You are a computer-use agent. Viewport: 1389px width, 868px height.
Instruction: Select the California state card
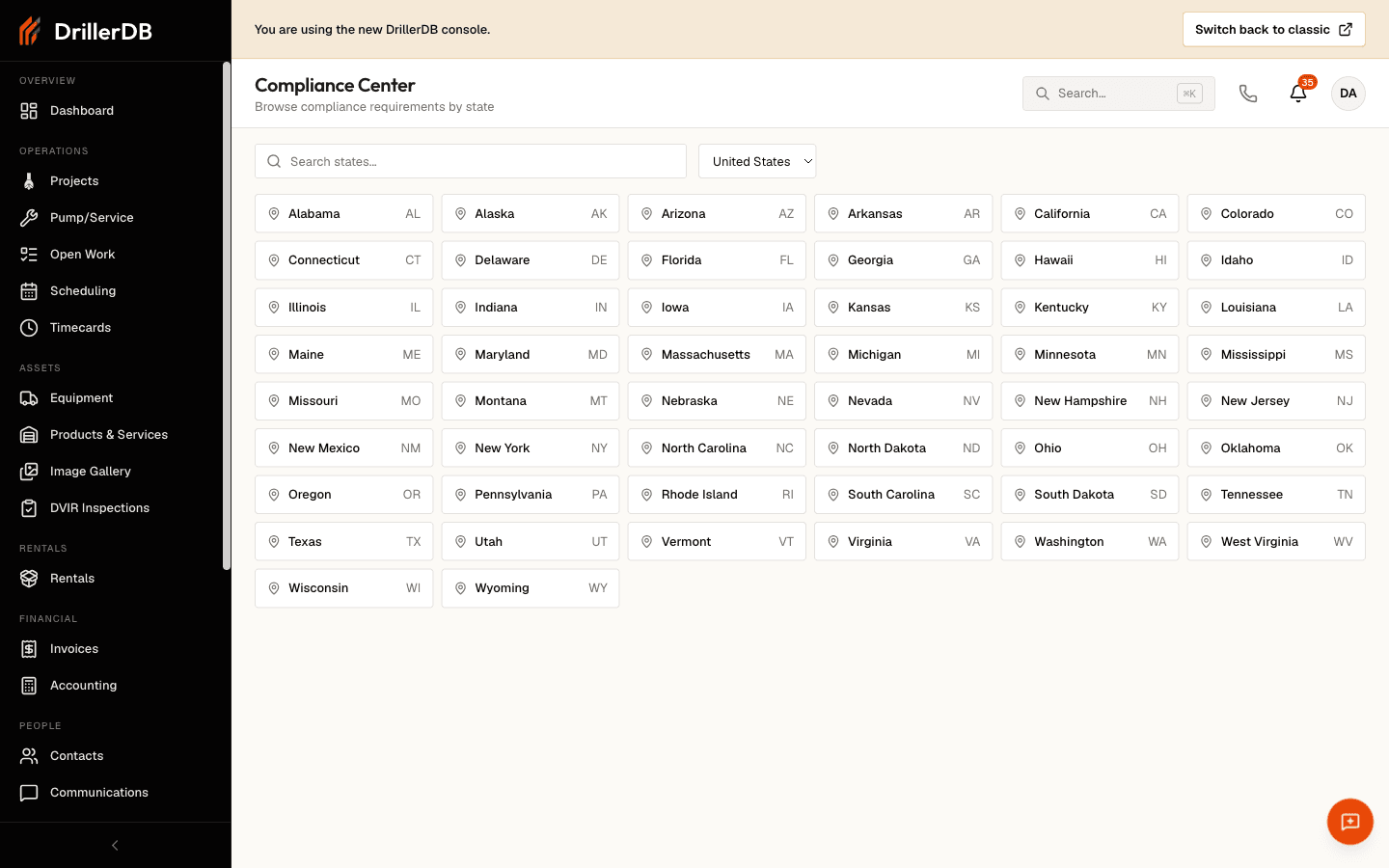(x=1090, y=214)
